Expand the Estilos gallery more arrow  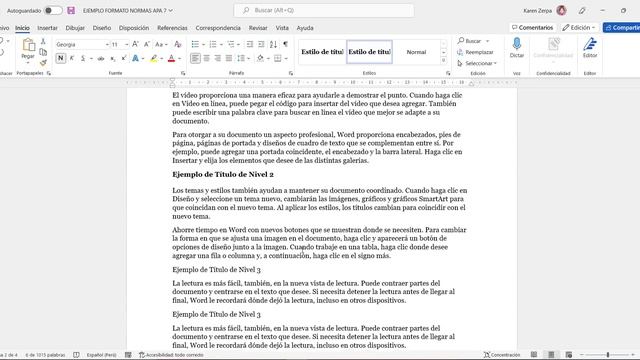[444, 60]
